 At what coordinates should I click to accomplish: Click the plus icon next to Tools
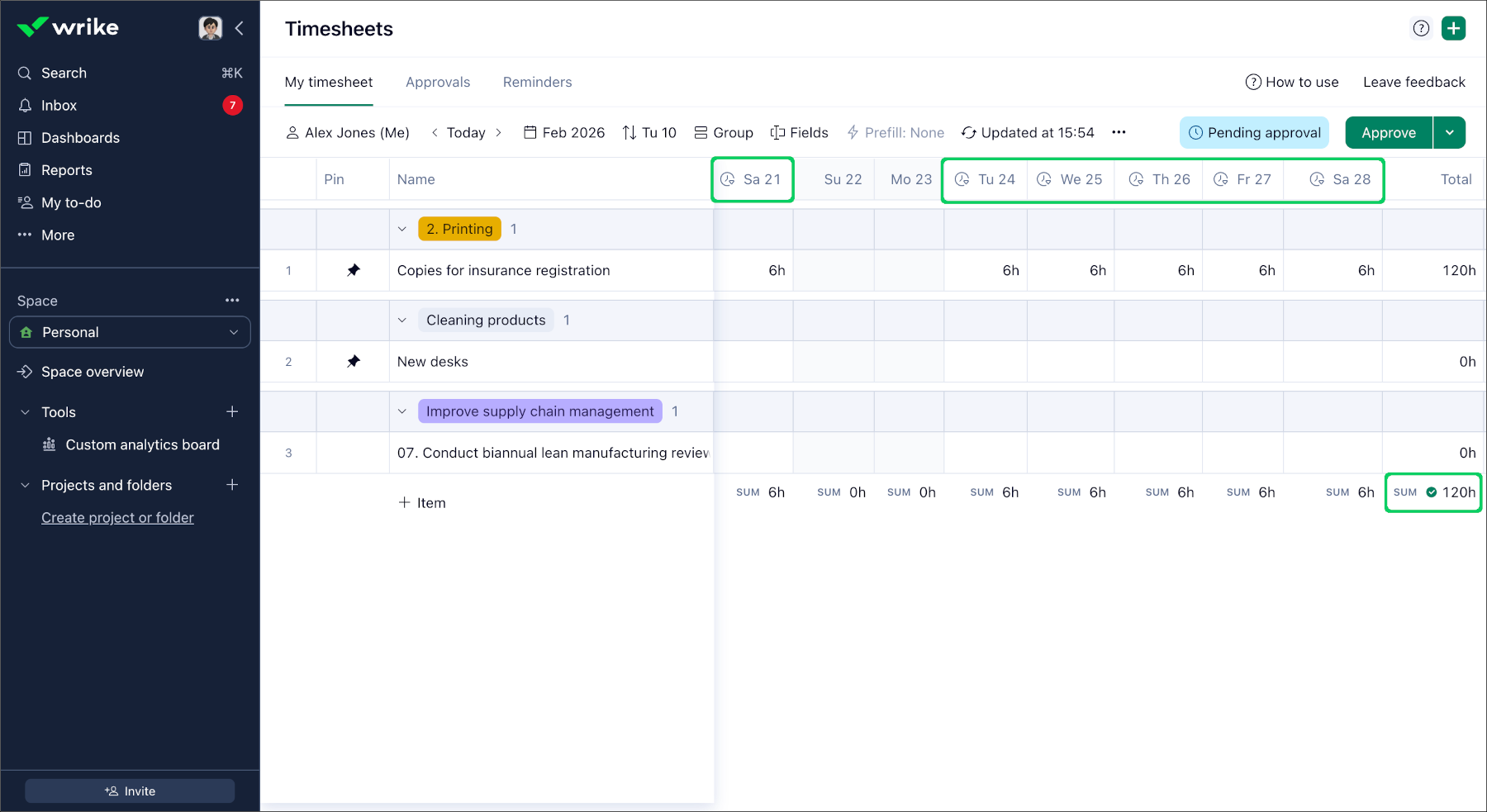coord(232,411)
